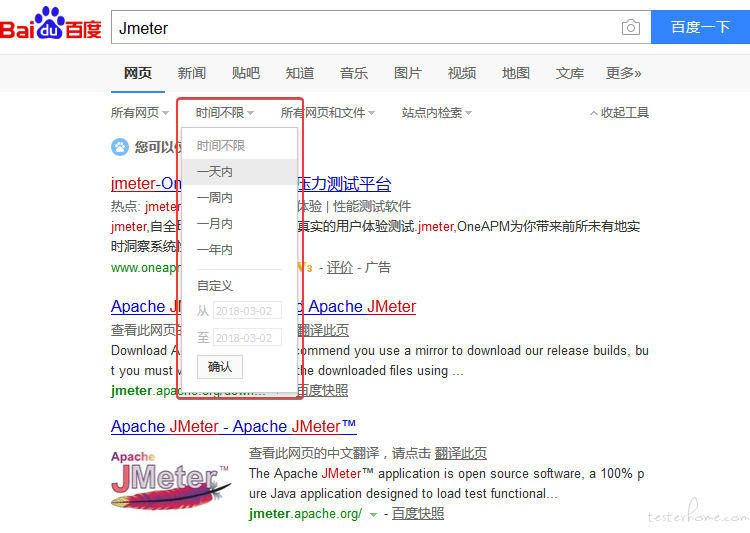Image resolution: width=750 pixels, height=533 pixels.
Task: Choose 一周内 time range option
Action: point(240,198)
